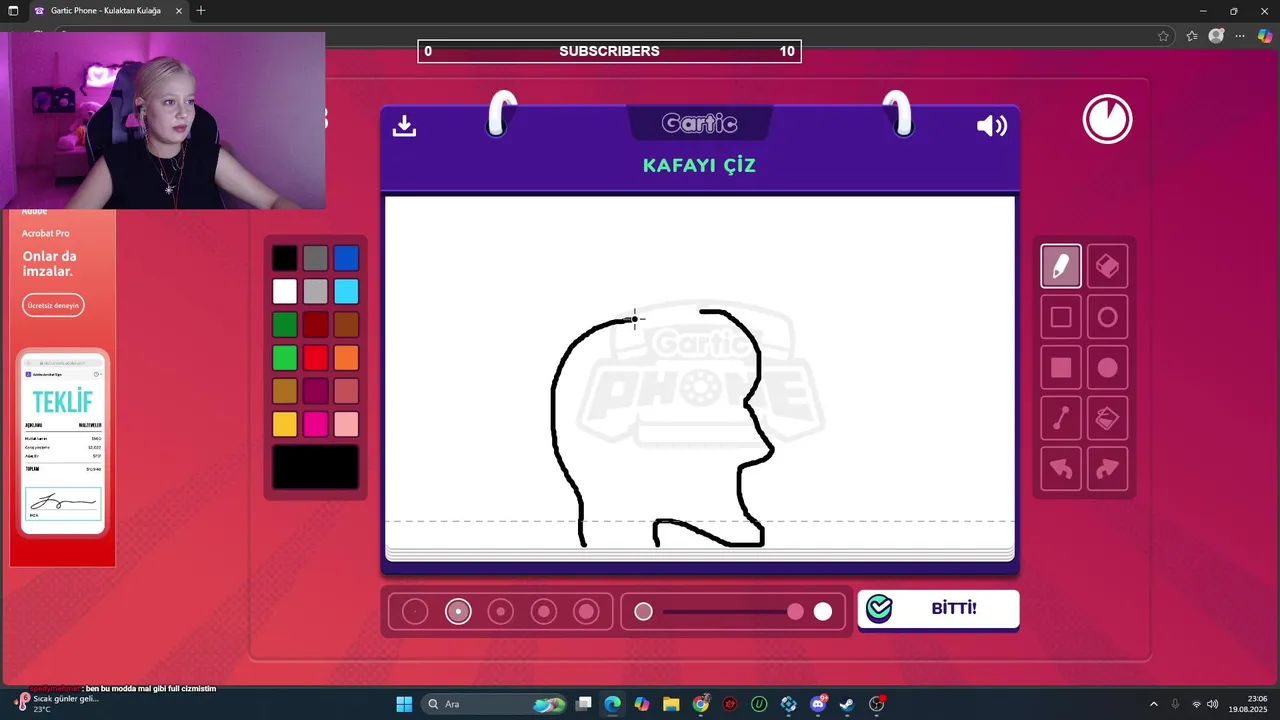1280x720 pixels.
Task: Click the taskbar Ara search box
Action: (x=495, y=704)
